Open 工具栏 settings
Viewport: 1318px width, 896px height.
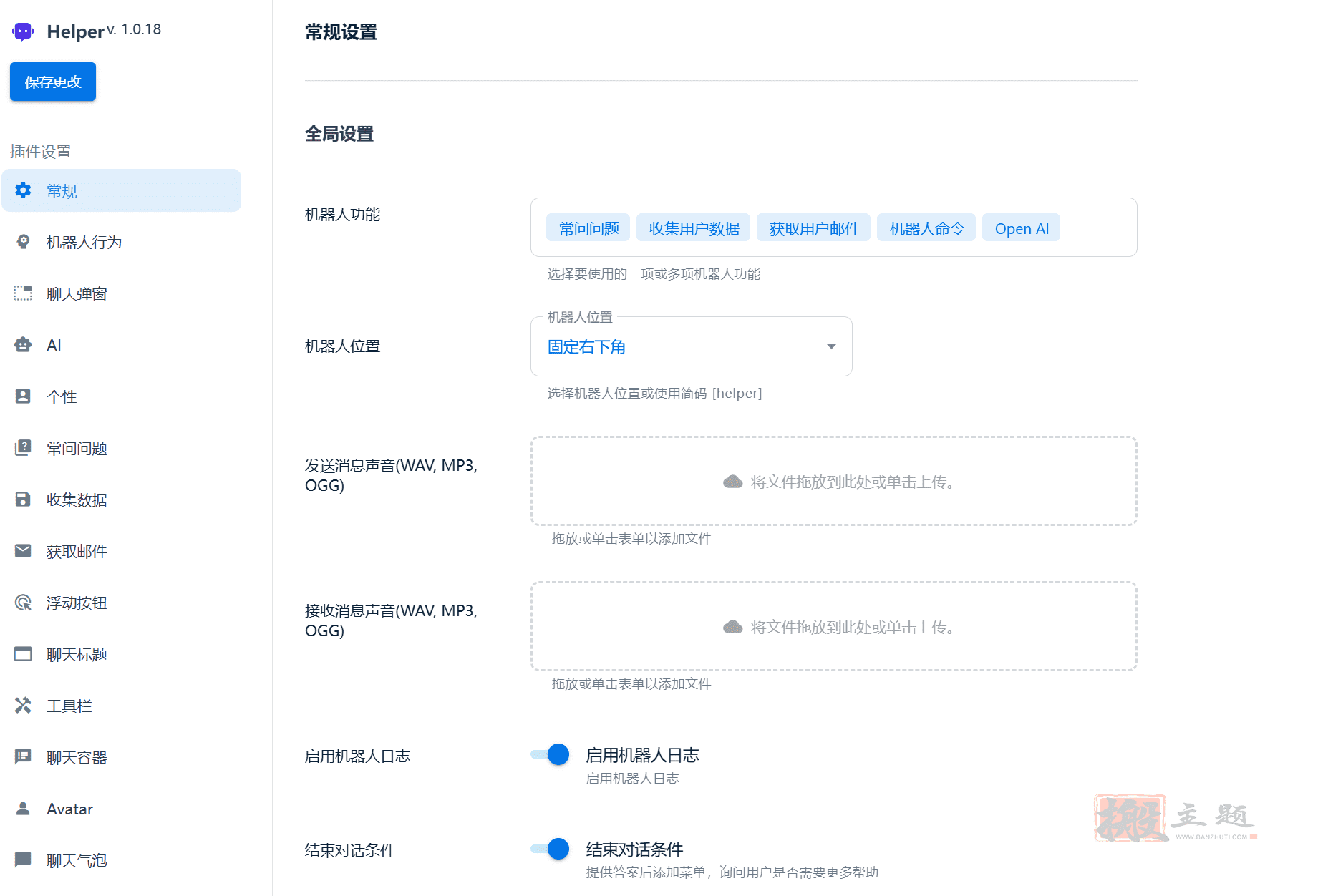click(x=122, y=706)
